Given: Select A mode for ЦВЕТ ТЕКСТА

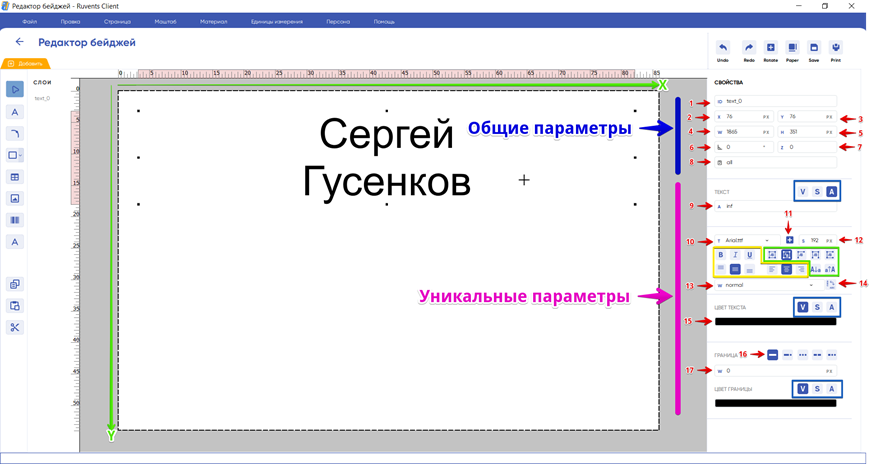Looking at the screenshot, I should (x=832, y=307).
